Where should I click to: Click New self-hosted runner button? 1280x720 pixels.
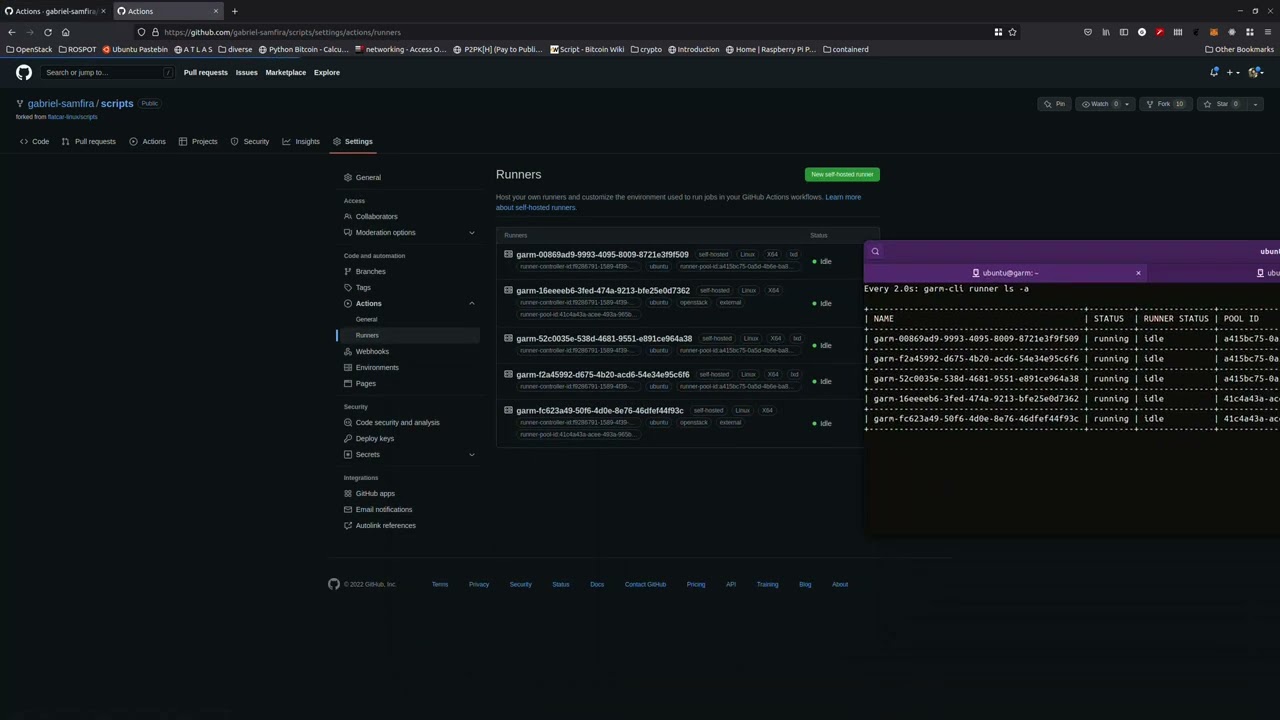(x=842, y=174)
